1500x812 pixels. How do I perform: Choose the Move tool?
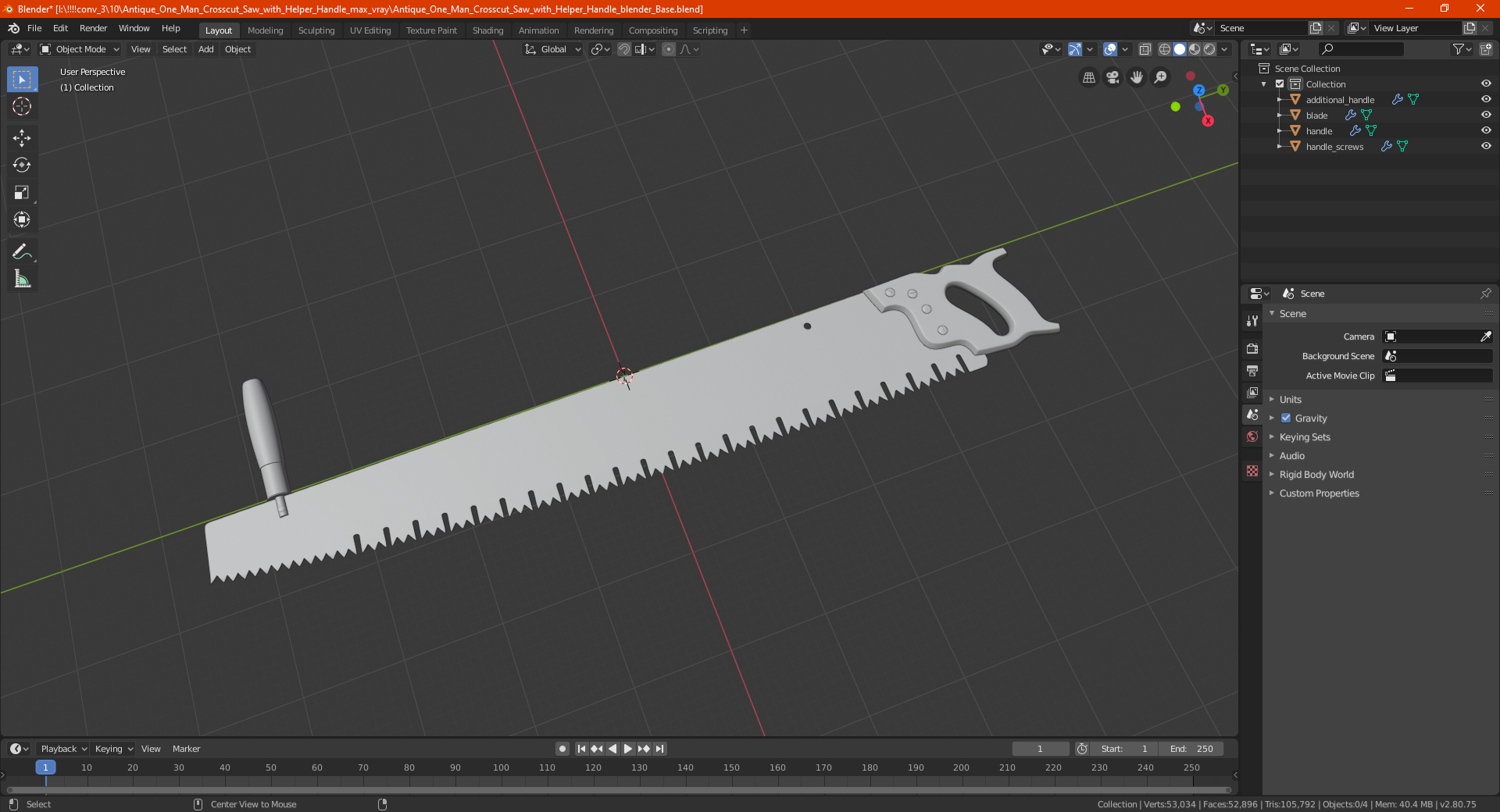[22, 138]
